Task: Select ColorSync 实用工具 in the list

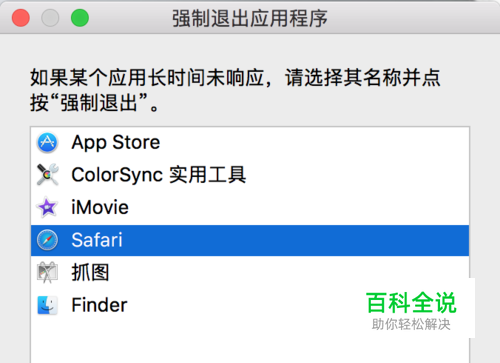Action: coord(159,175)
